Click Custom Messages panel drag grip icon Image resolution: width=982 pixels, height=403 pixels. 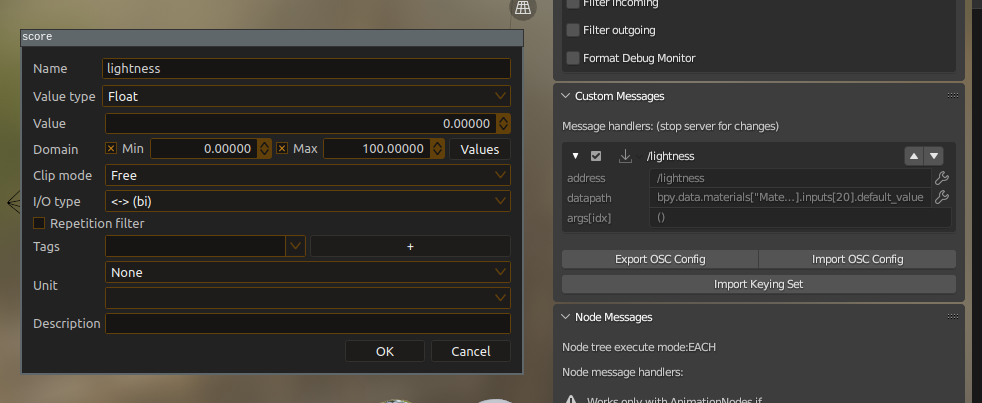point(953,96)
